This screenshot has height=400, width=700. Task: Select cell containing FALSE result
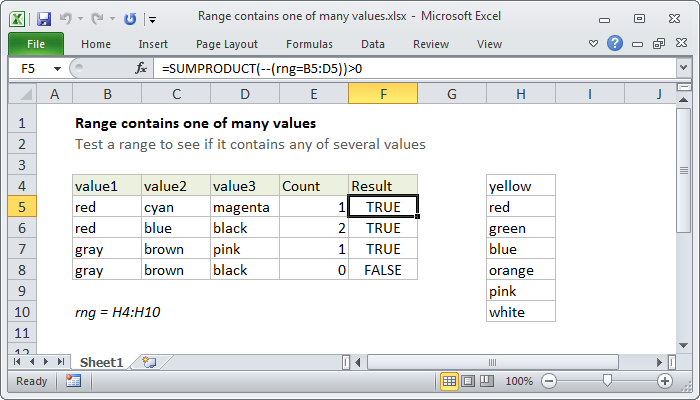(383, 270)
